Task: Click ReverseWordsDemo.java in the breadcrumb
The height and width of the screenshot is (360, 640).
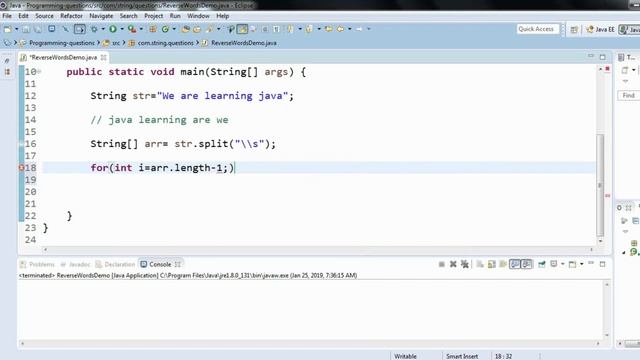Action: click(x=244, y=43)
